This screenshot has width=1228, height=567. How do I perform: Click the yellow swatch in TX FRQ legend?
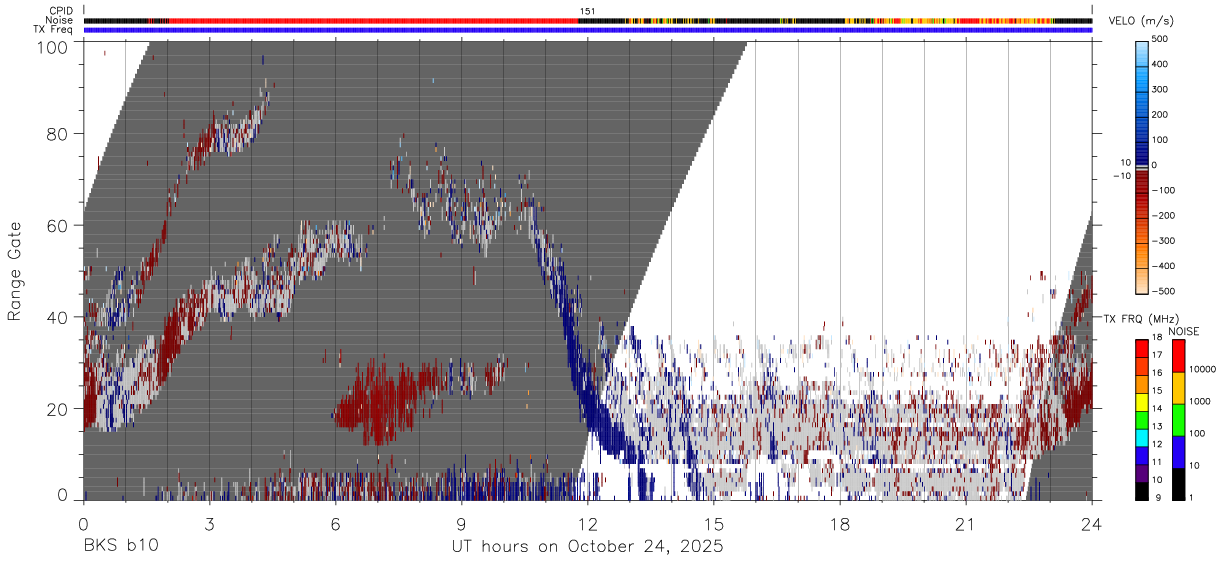[1142, 401]
